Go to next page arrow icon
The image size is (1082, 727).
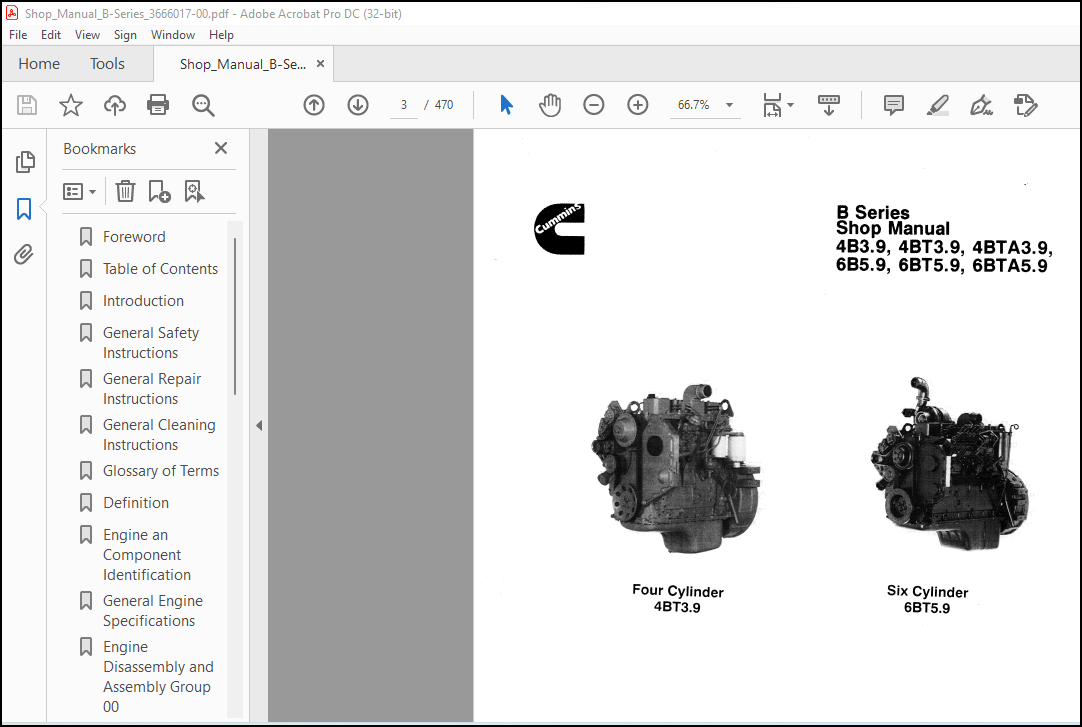pos(358,105)
